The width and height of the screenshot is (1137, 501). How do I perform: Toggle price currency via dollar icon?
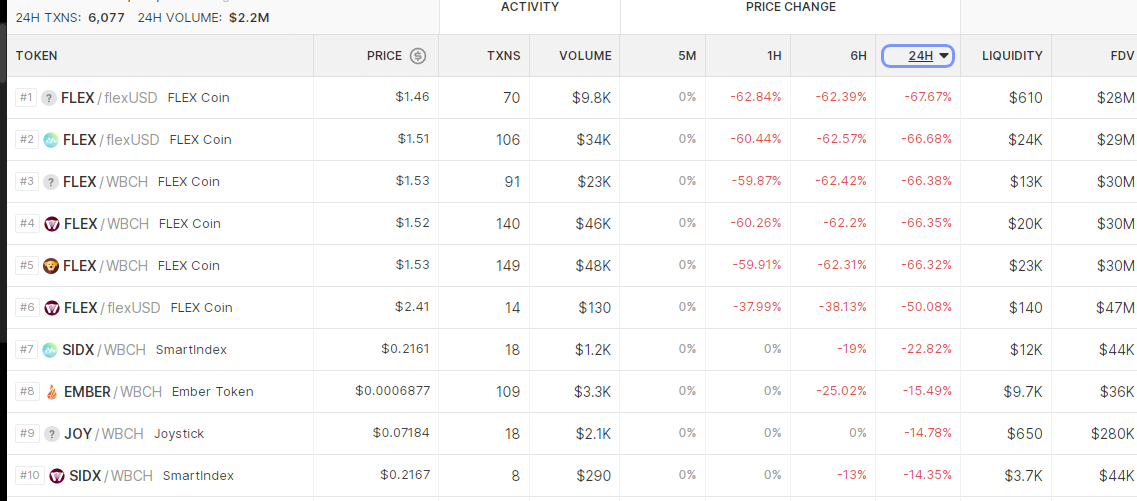pyautogui.click(x=418, y=56)
